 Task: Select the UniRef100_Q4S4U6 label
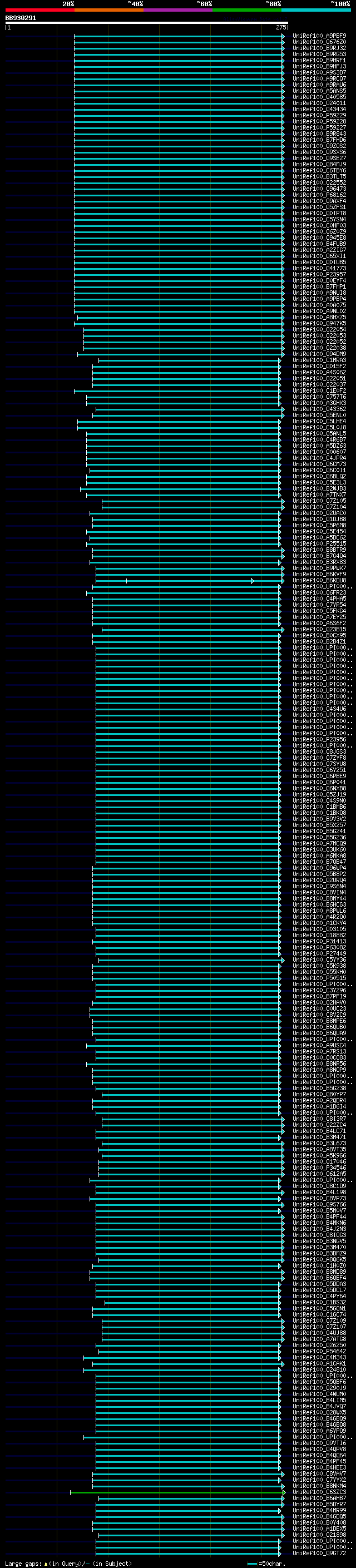[x=319, y=709]
